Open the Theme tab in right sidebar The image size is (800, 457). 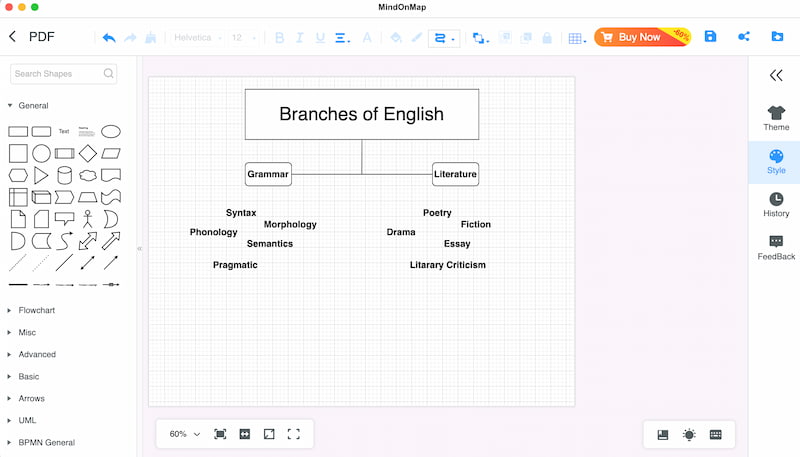coord(776,118)
